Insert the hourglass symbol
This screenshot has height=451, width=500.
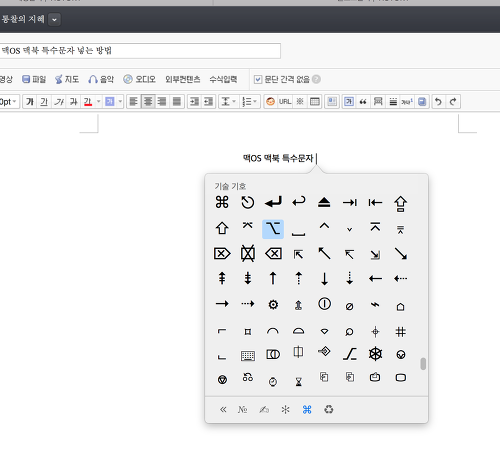pyautogui.click(x=299, y=382)
